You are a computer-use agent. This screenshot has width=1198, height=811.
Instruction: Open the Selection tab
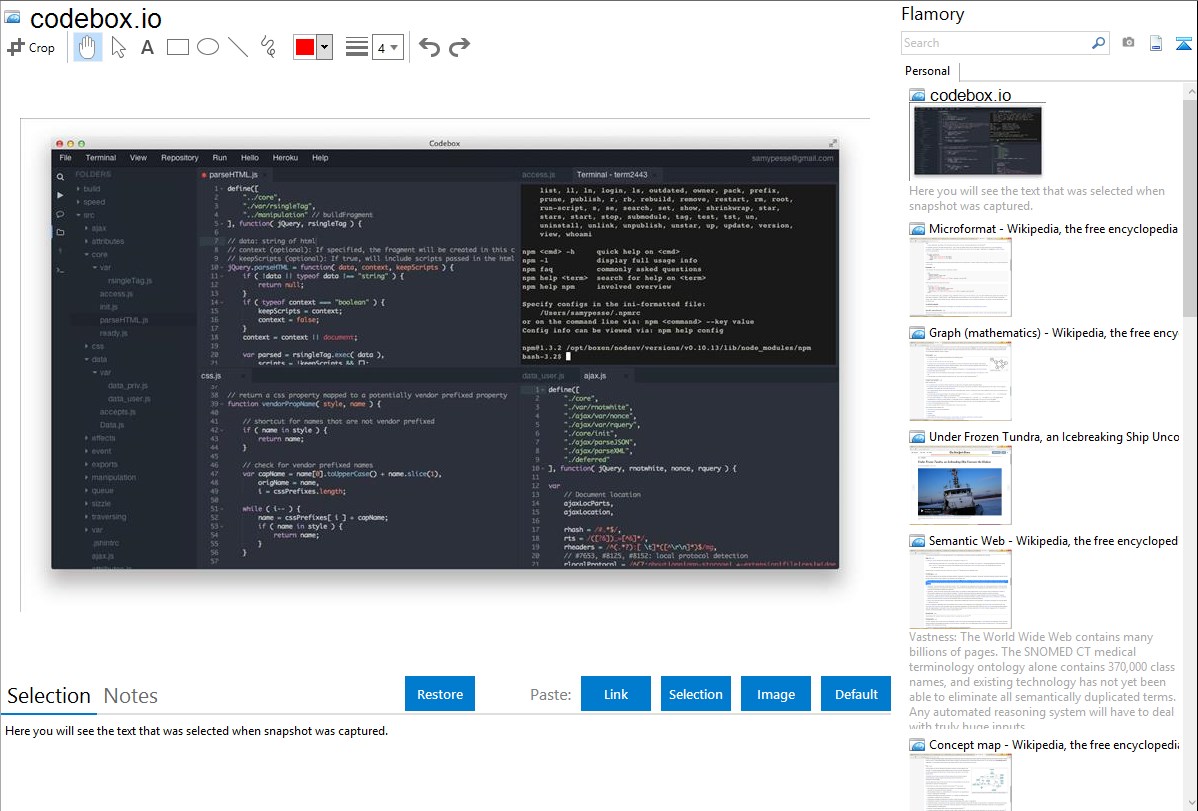pos(49,696)
